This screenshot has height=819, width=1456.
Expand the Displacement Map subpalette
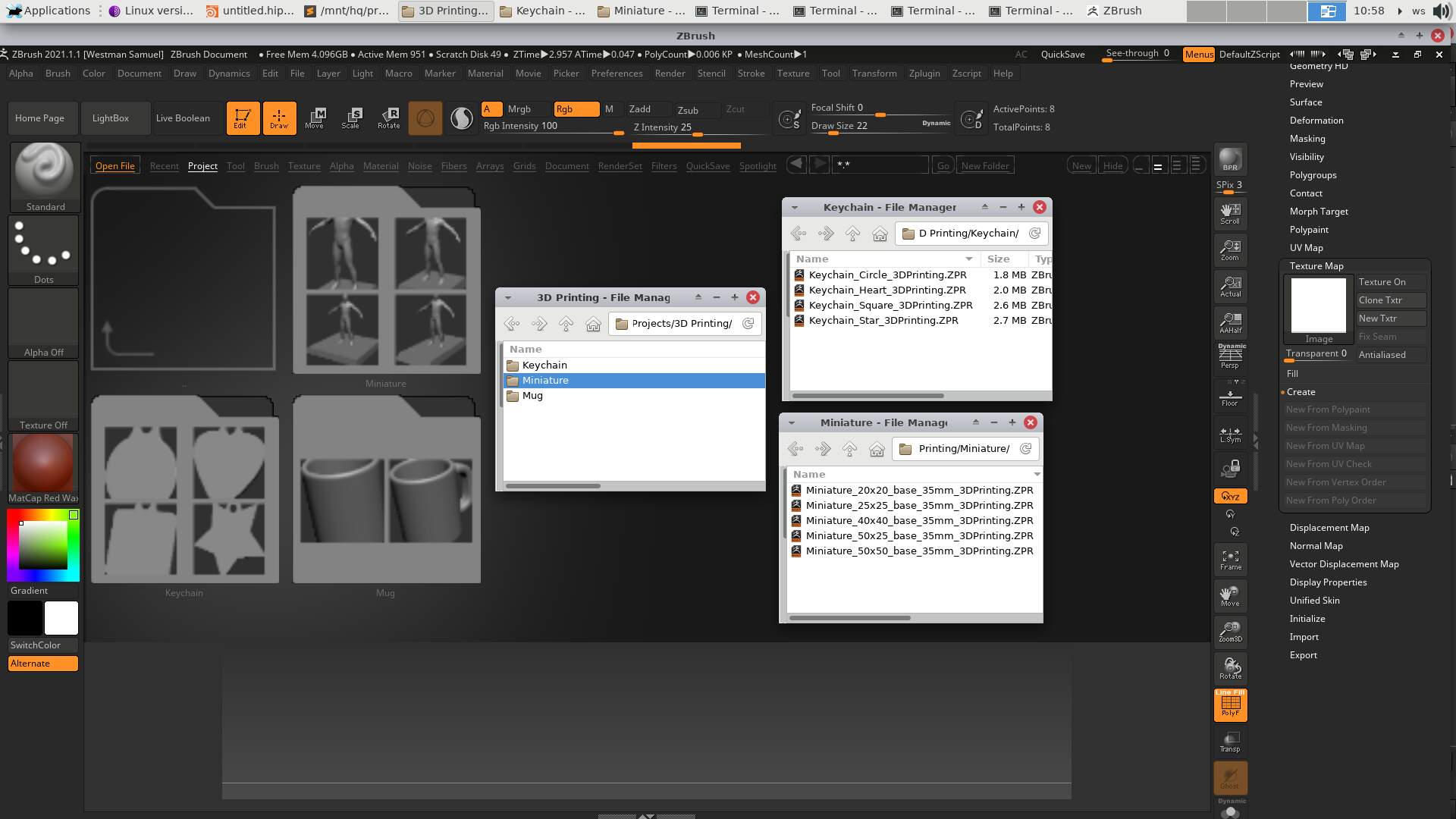coord(1329,528)
